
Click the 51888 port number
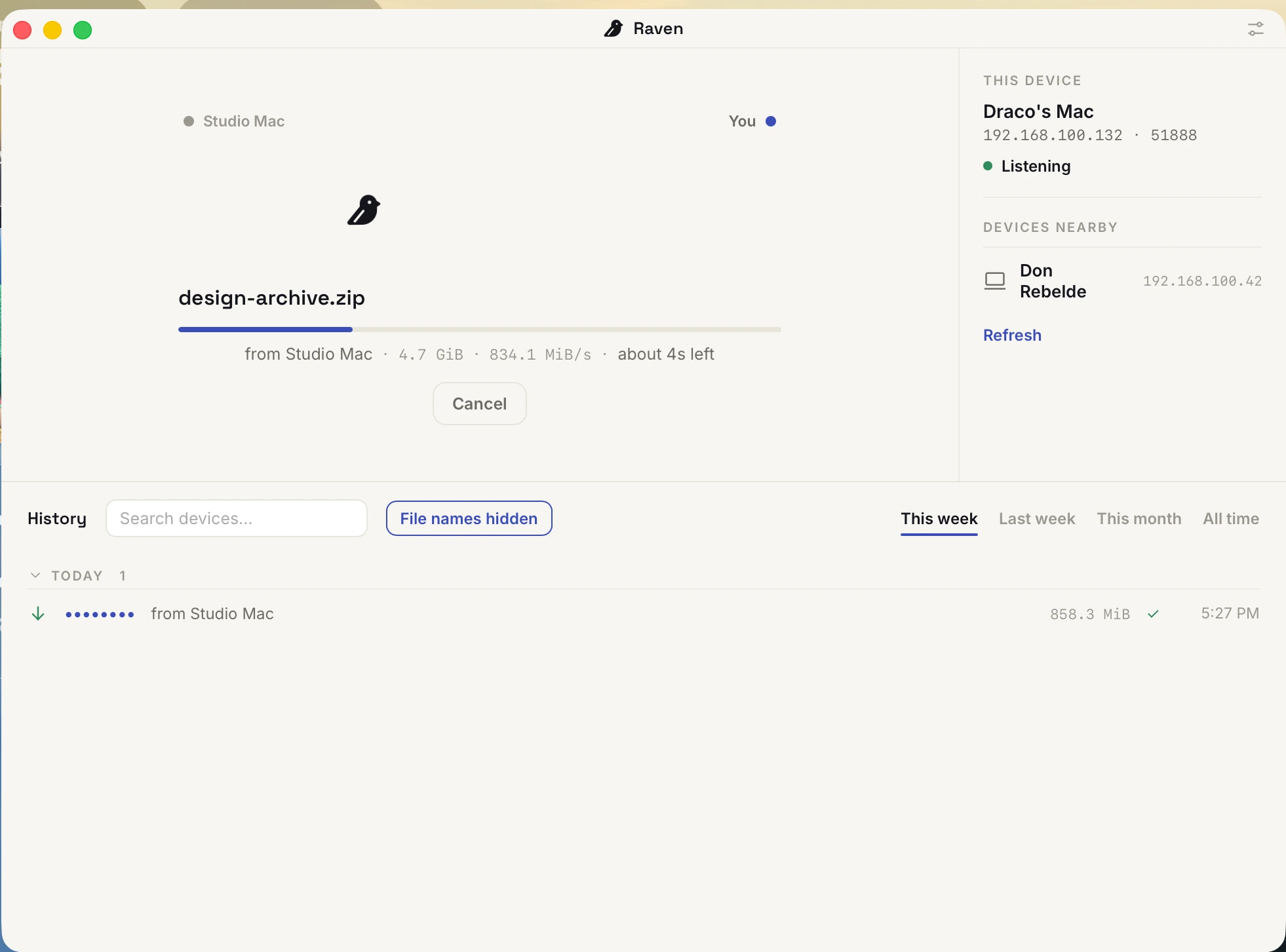(x=1174, y=135)
